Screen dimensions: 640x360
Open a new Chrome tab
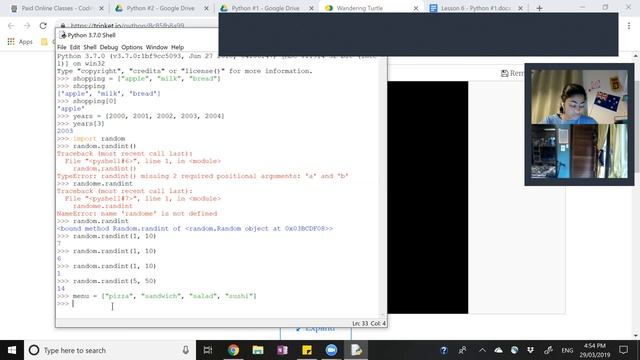tap(539, 8)
